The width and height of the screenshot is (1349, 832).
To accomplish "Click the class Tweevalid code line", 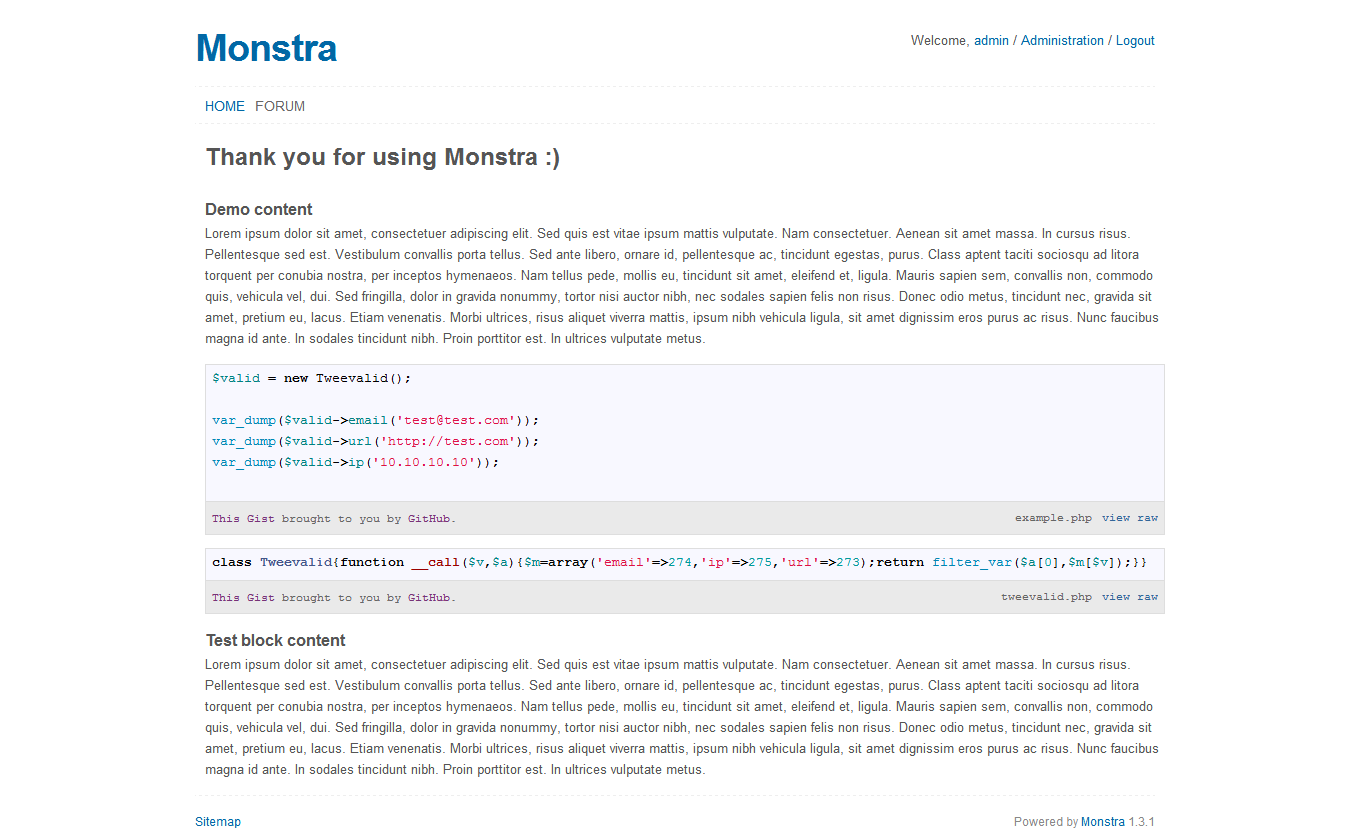I will point(679,562).
